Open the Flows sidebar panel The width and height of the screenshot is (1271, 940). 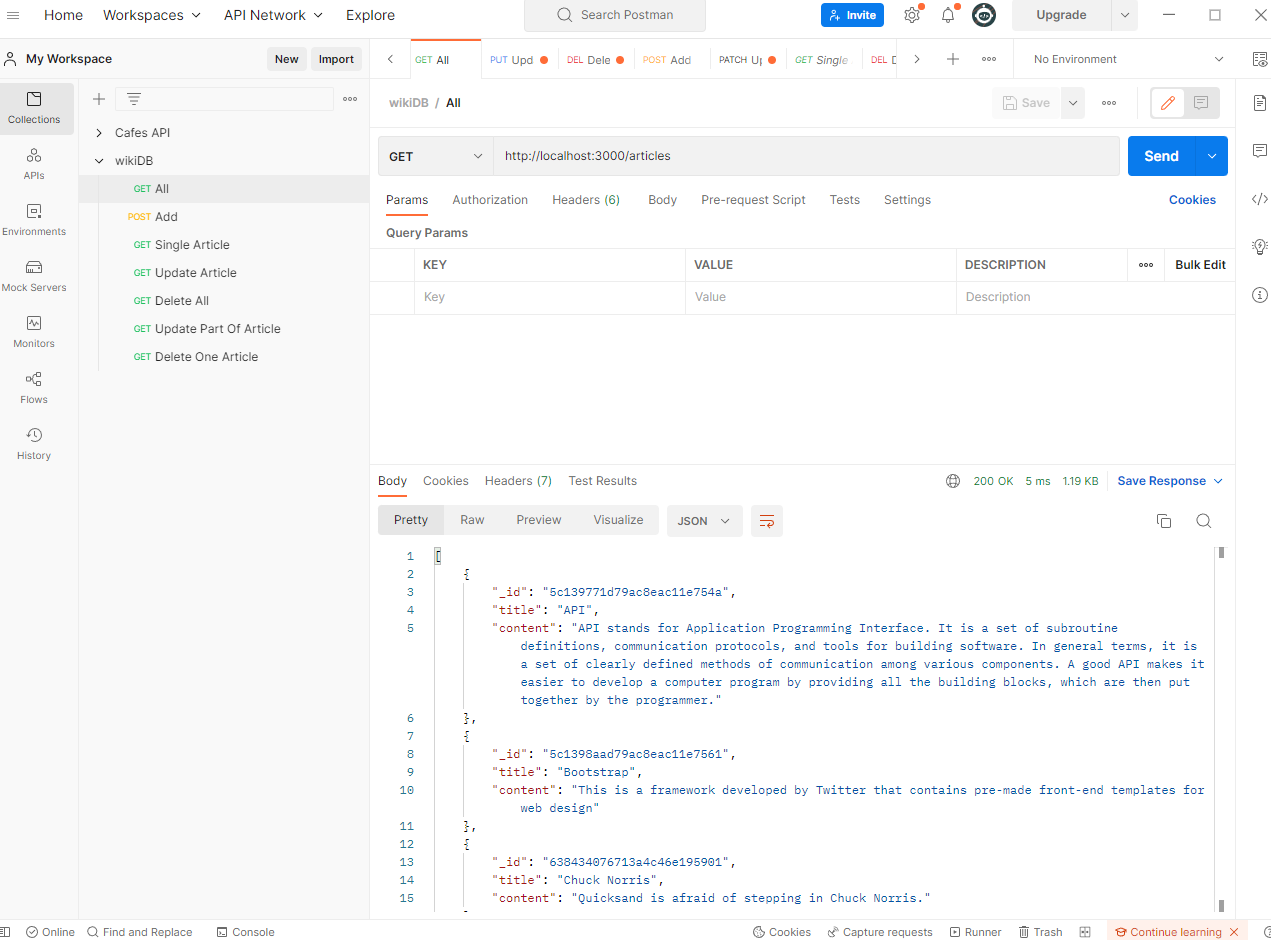(34, 388)
